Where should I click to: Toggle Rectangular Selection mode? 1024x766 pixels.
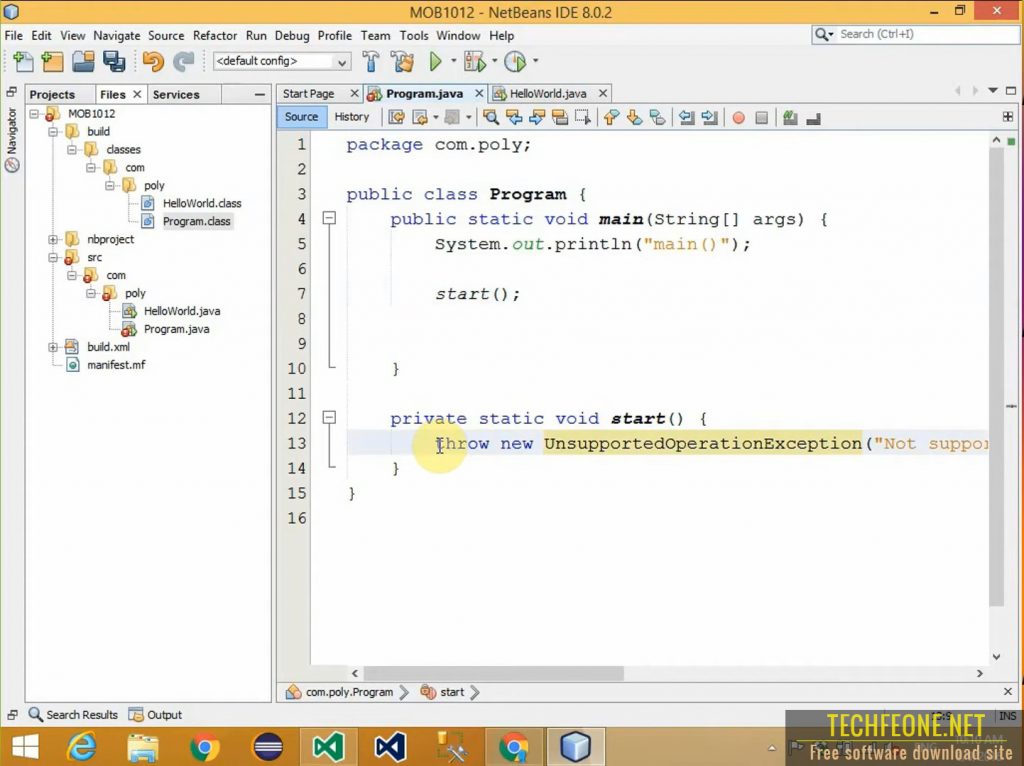[583, 118]
